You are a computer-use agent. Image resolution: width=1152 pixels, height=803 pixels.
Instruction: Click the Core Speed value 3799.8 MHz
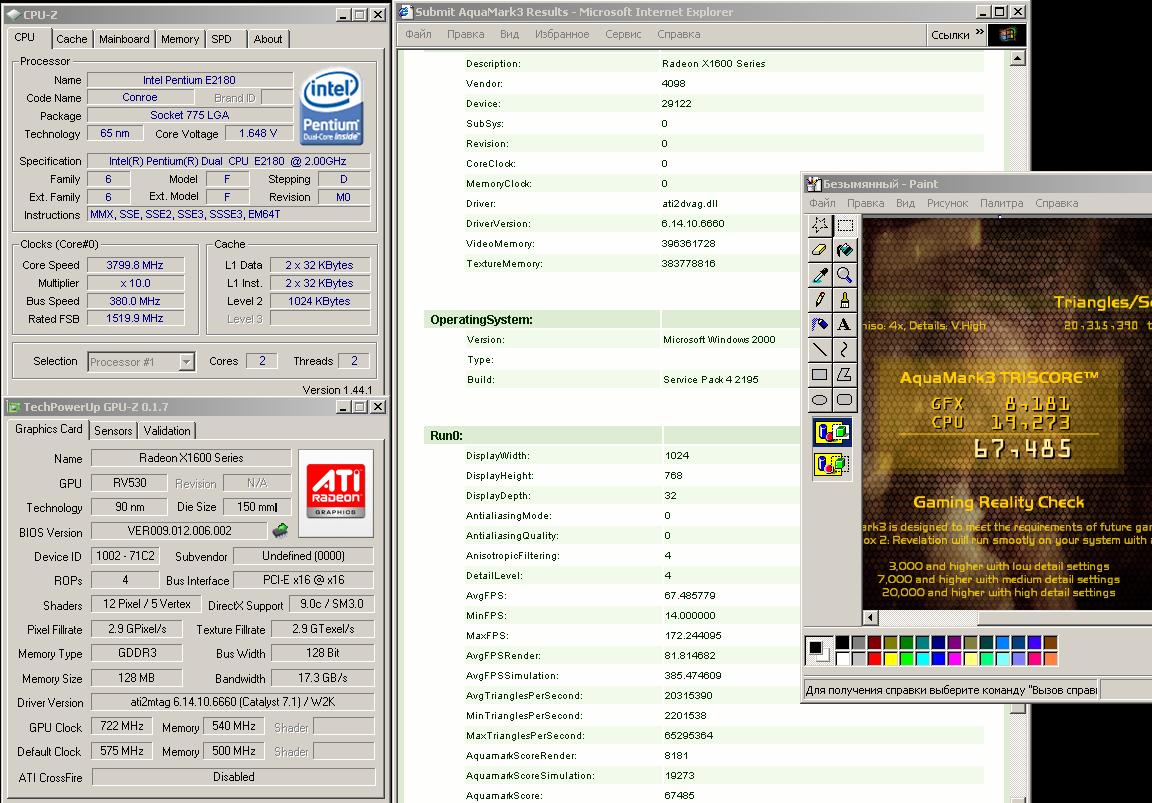134,265
